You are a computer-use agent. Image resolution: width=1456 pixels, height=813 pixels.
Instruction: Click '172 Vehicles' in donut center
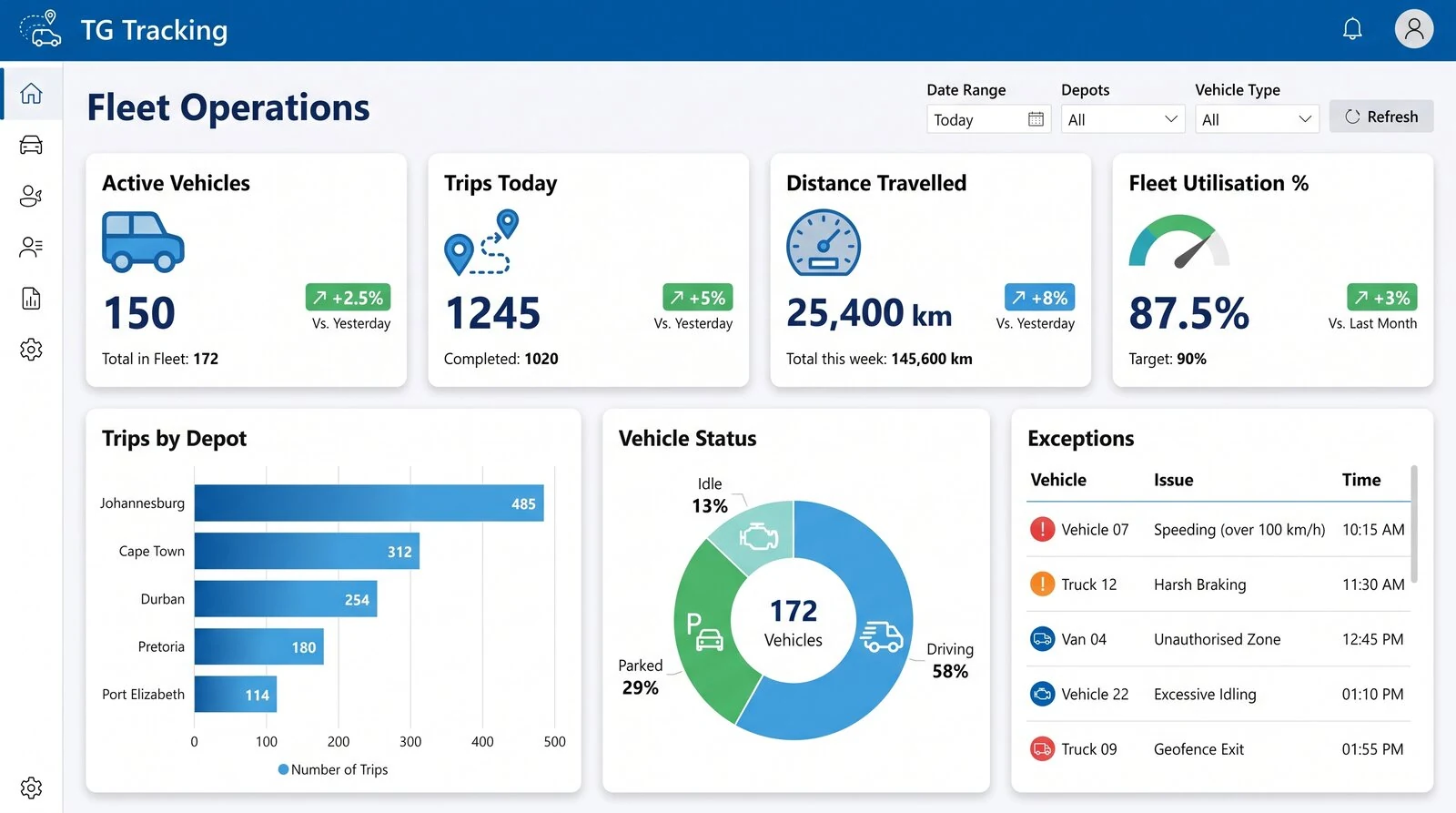tap(794, 623)
